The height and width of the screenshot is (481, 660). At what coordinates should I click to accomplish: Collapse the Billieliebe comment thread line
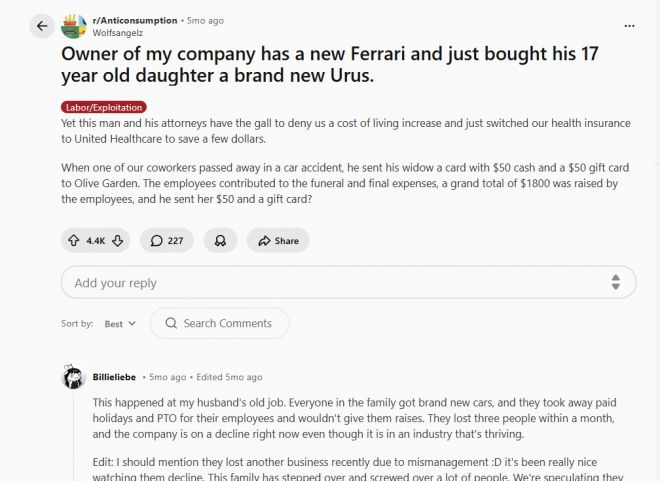click(73, 440)
